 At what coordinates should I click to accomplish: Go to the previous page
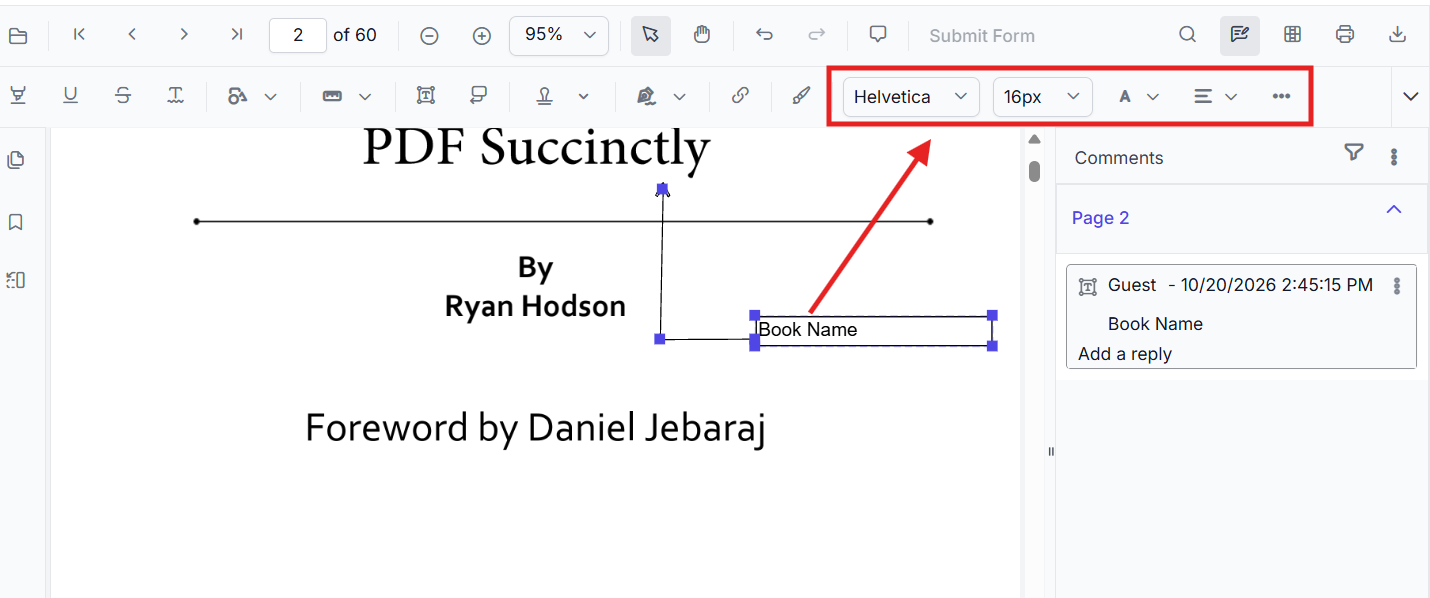(132, 35)
